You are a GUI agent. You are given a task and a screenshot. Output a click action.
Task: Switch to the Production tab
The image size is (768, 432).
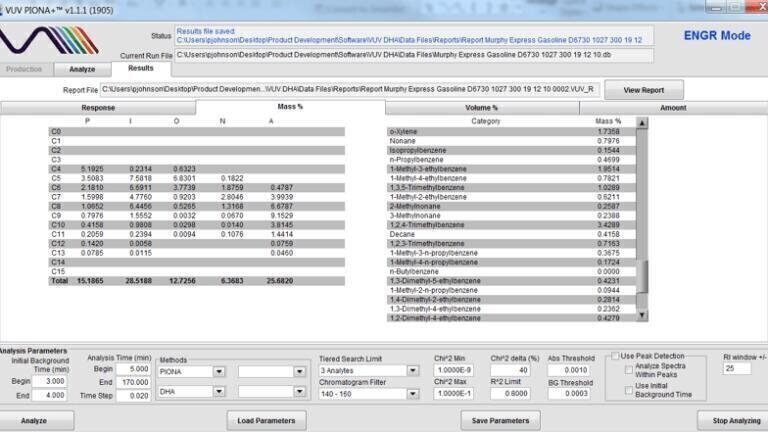pyautogui.click(x=24, y=69)
